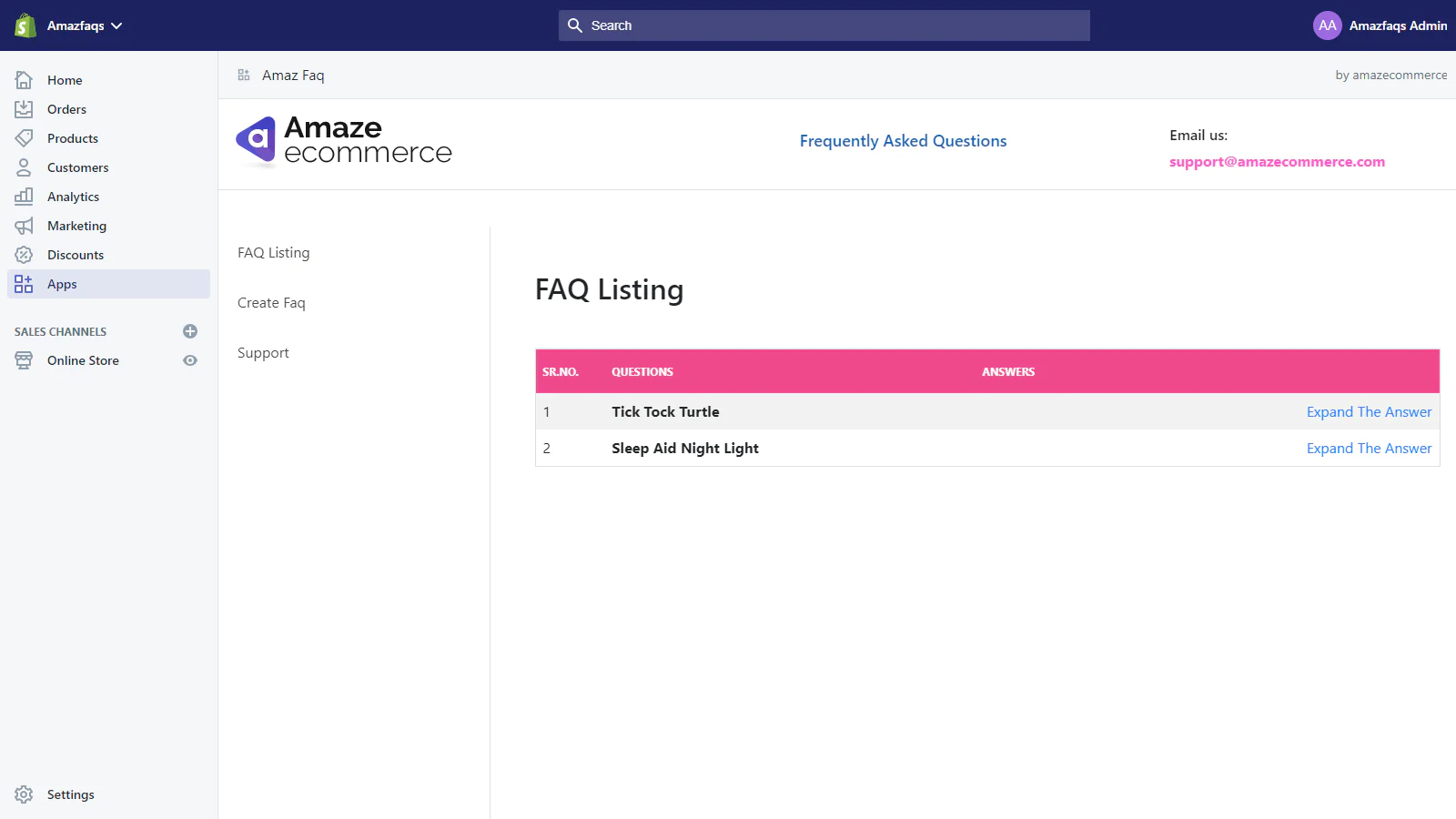The height and width of the screenshot is (819, 1456).
Task: Click the Customers person icon
Action: point(24,167)
